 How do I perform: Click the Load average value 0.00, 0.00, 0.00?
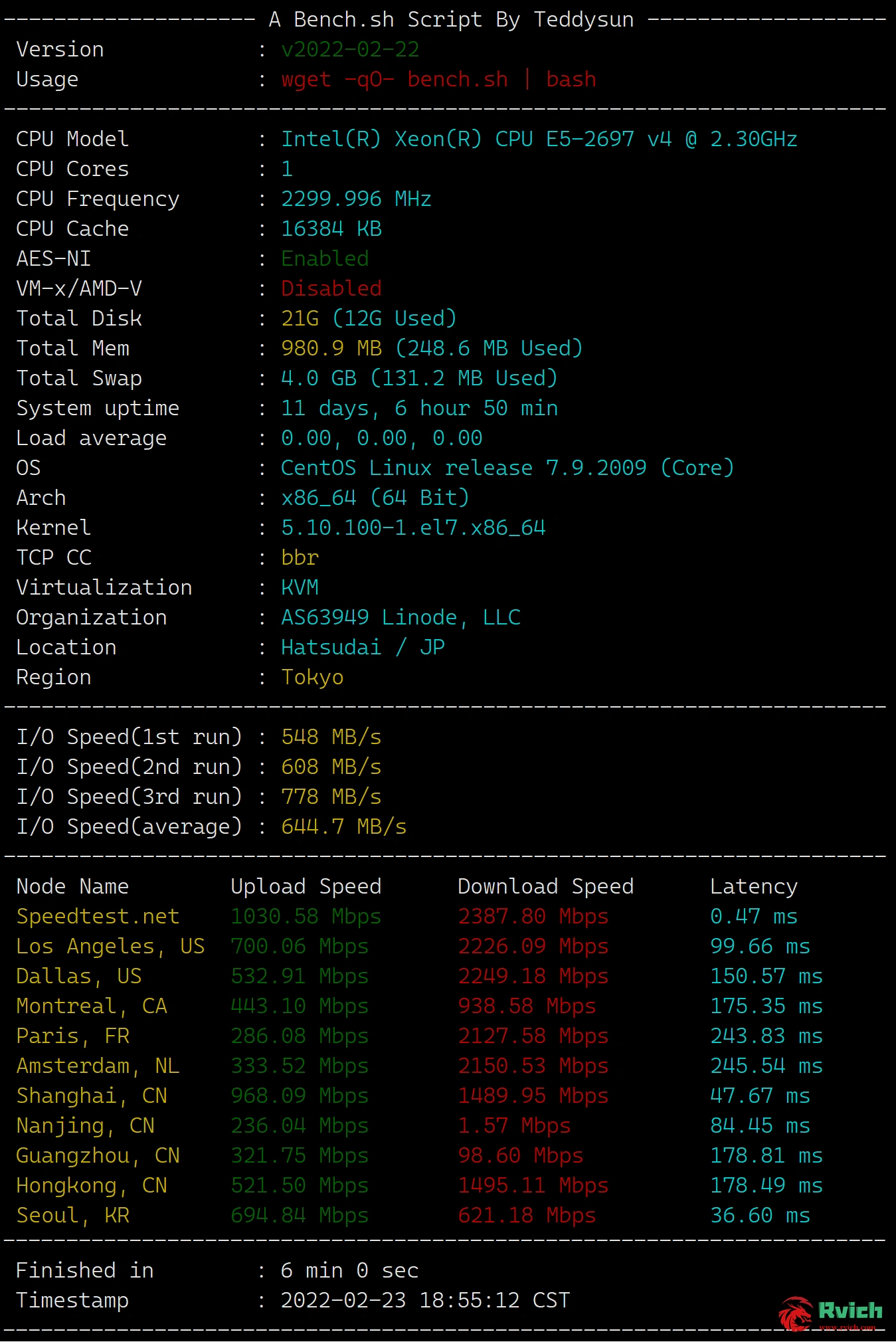[x=381, y=438]
